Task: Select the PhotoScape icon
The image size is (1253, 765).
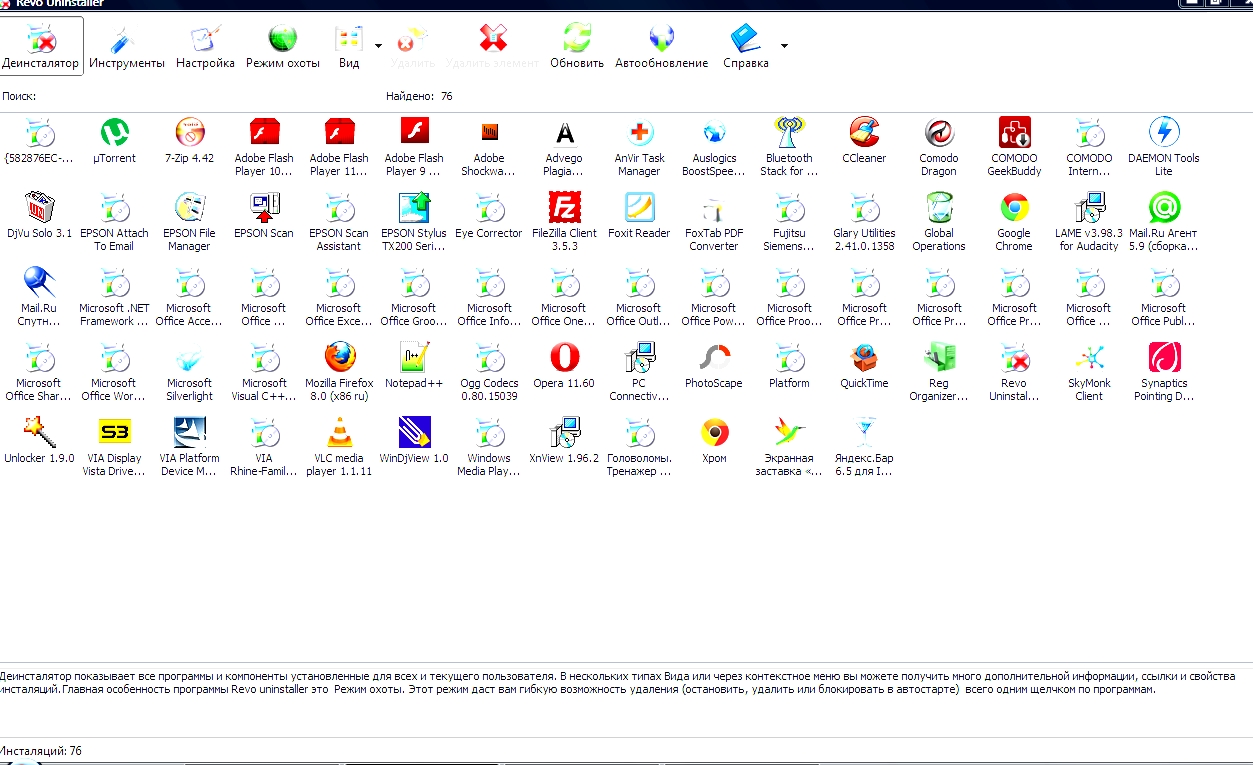Action: coord(715,357)
